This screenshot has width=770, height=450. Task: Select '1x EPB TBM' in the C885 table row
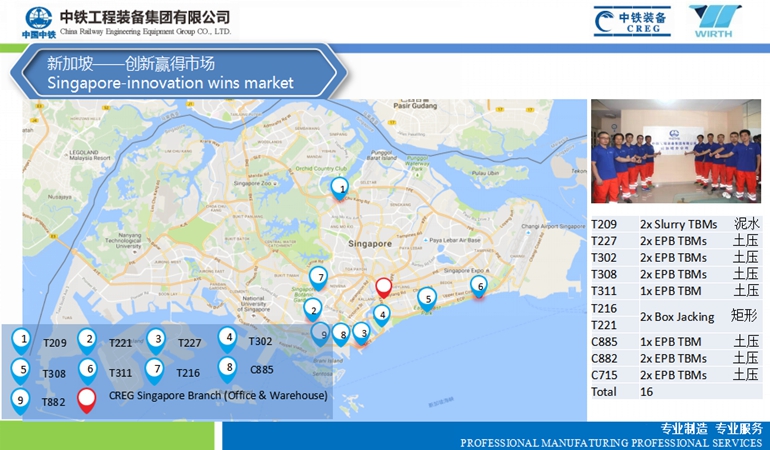[x=671, y=341]
